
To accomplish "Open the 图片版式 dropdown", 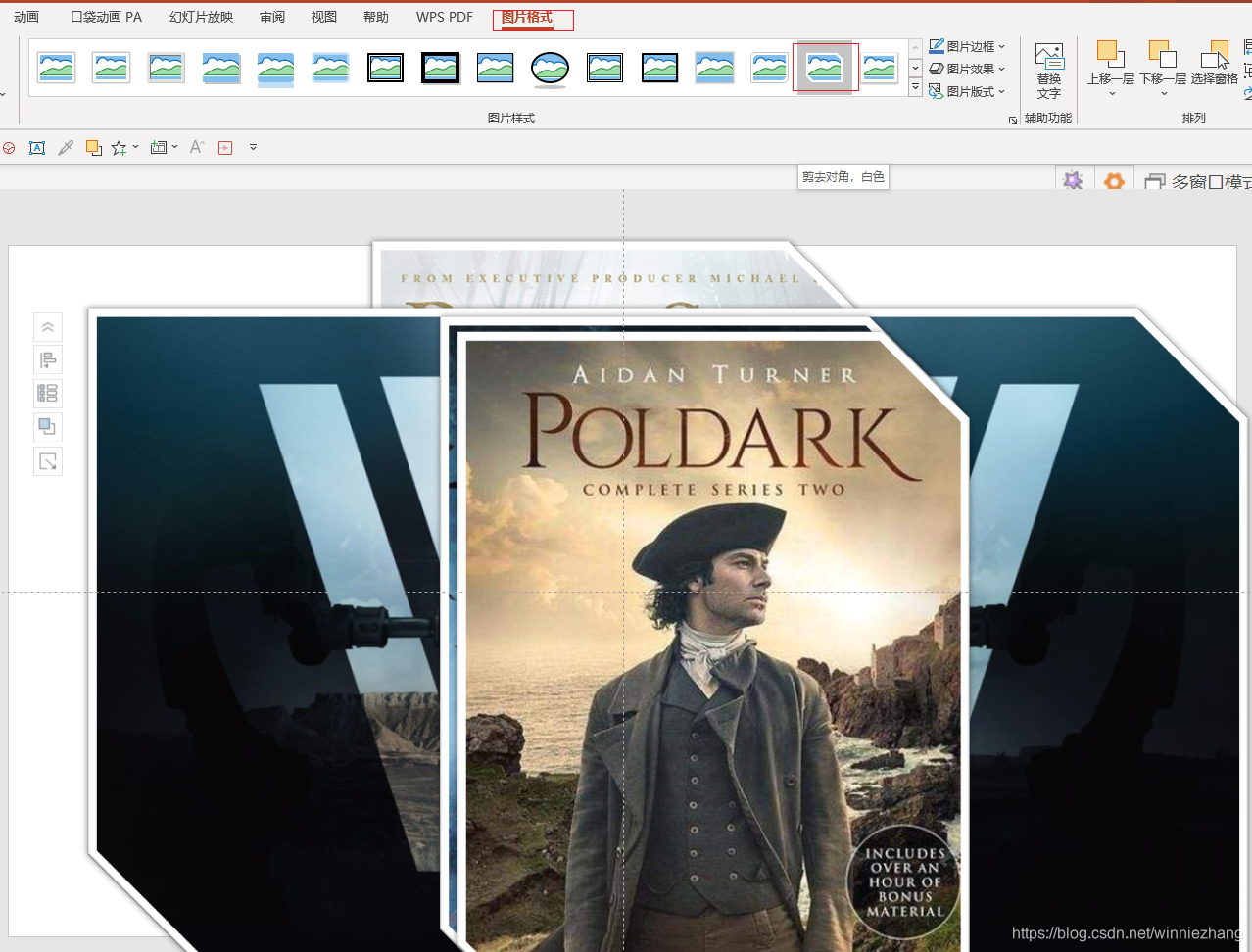I will click(x=967, y=91).
